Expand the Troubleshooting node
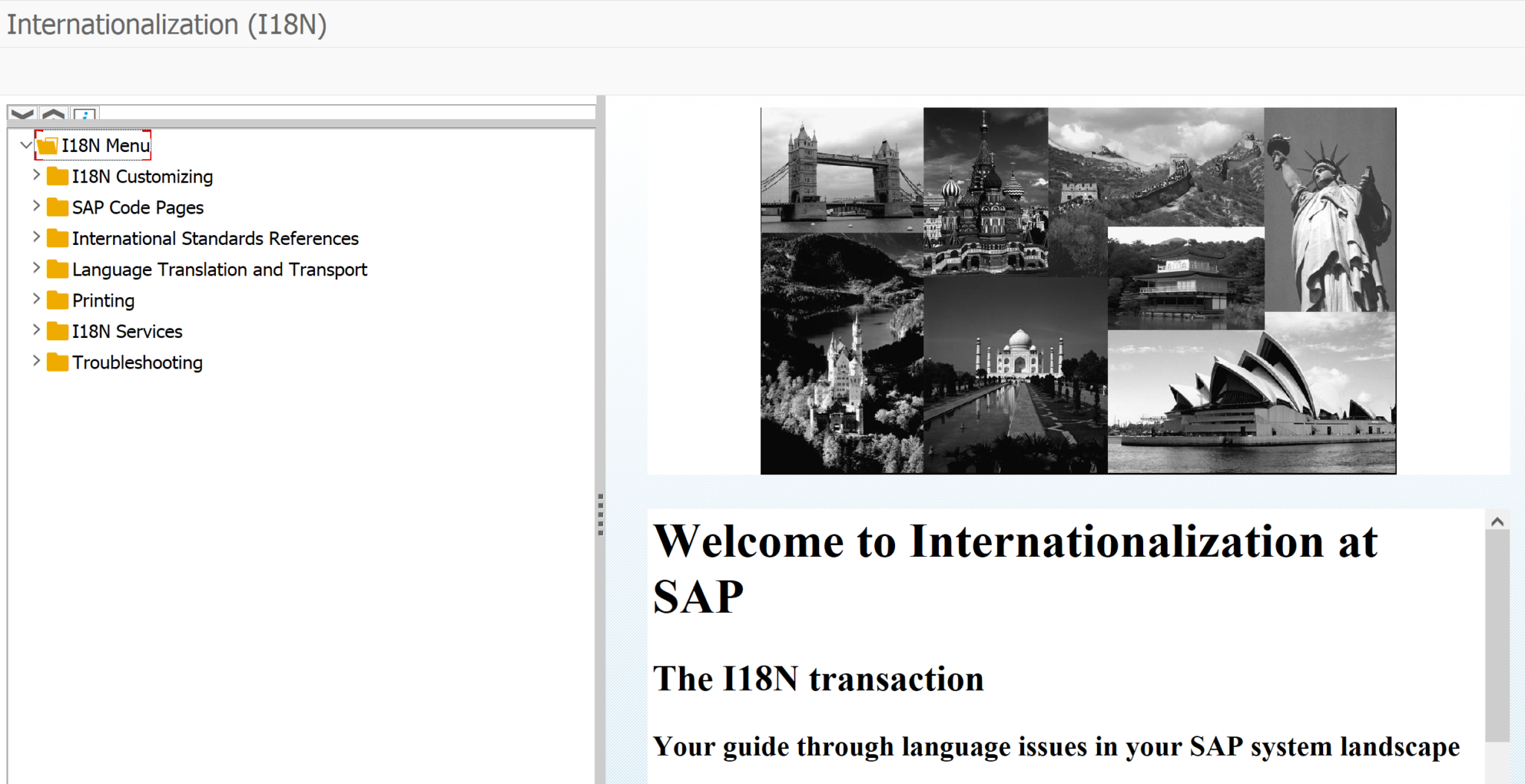 click(36, 360)
